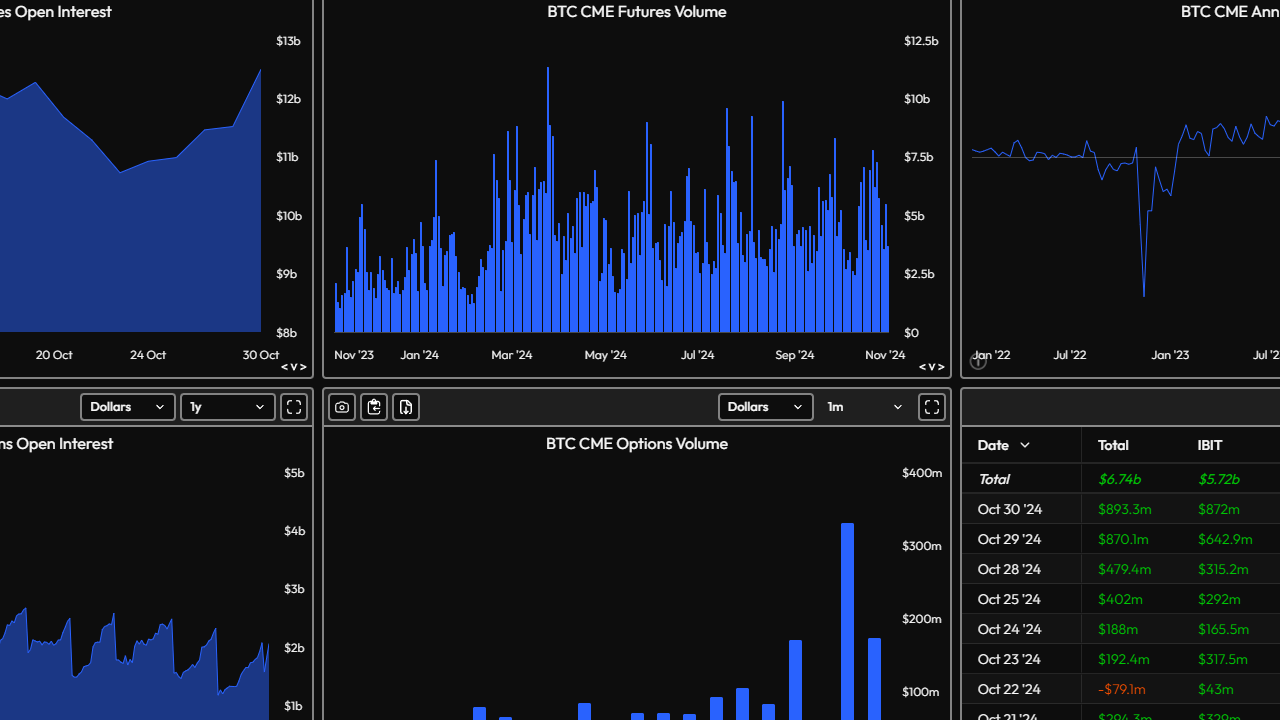Click the $402m total value
The height and width of the screenshot is (720, 1280).
click(1120, 599)
